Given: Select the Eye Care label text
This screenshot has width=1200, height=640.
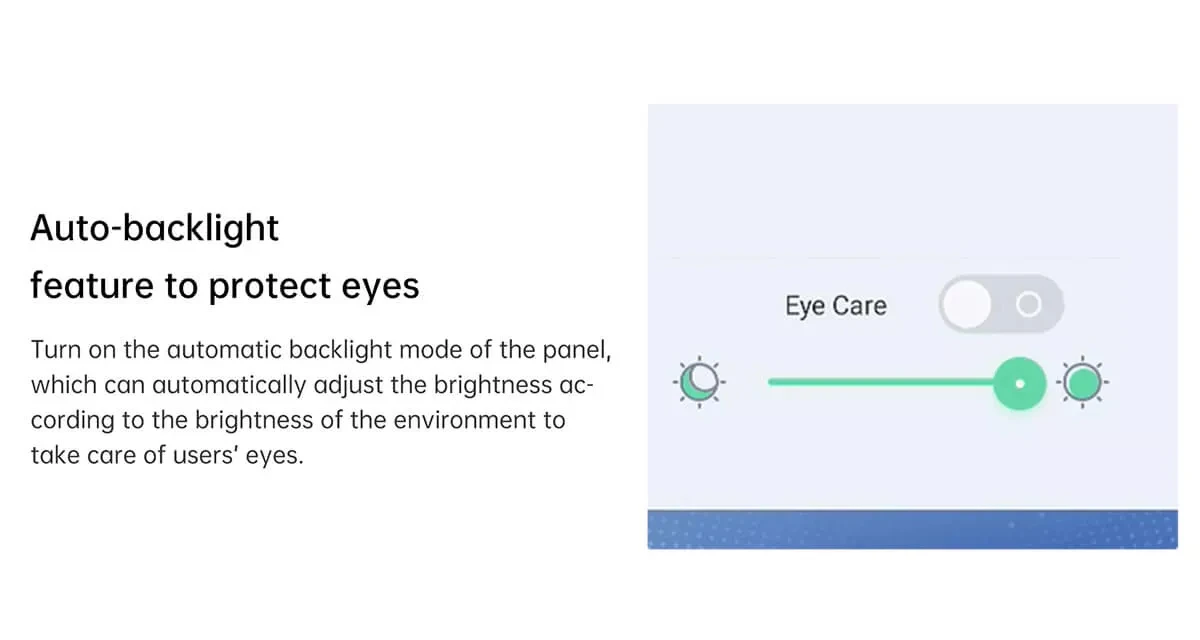Looking at the screenshot, I should [835, 305].
